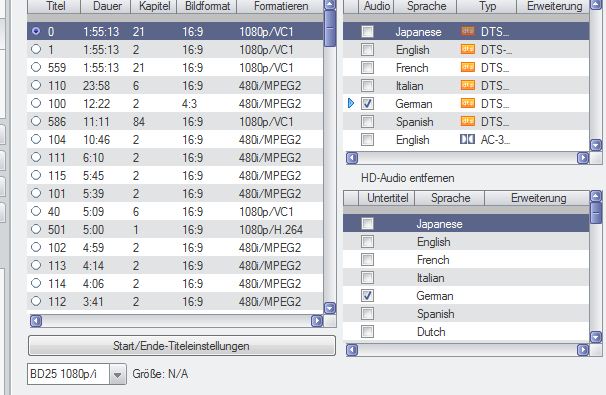This screenshot has height=395, width=606.
Task: Click DTS icon on Italian audio row
Action: tap(468, 85)
